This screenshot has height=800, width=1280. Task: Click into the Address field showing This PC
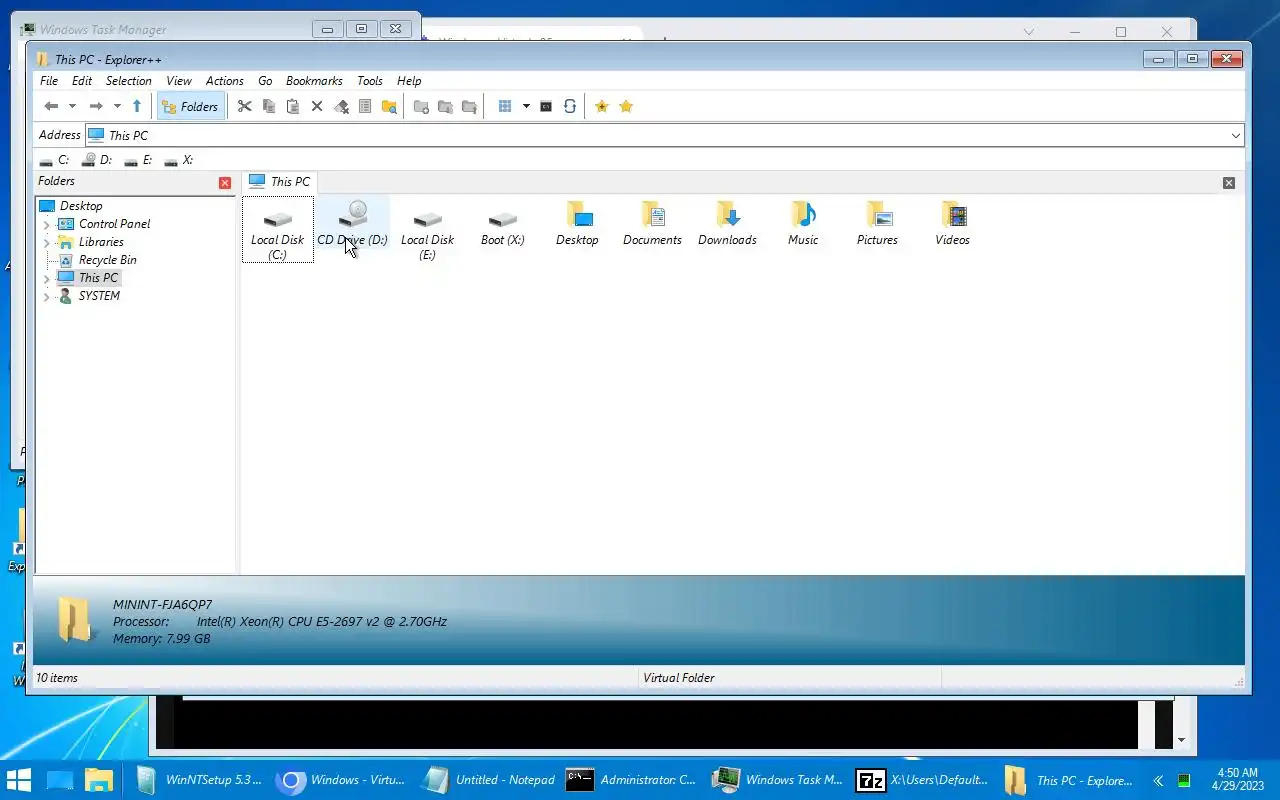[x=656, y=135]
